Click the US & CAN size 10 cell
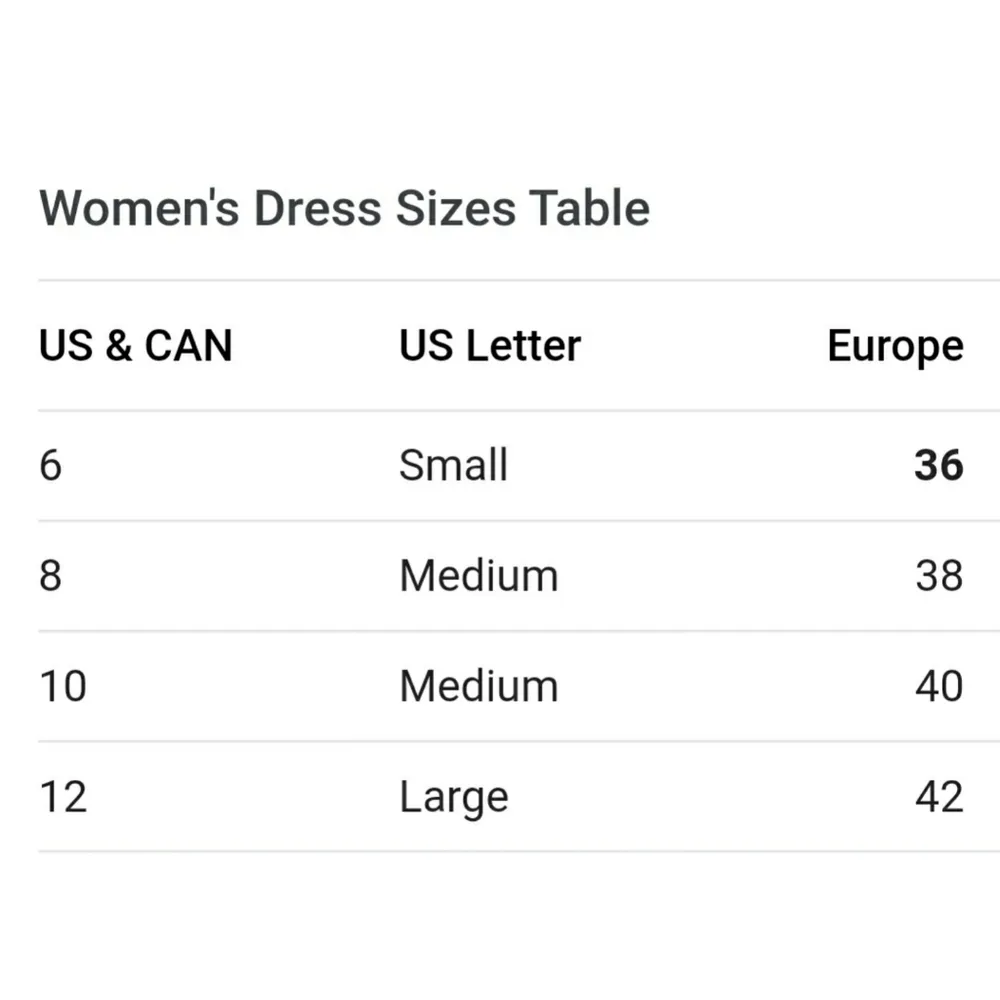 click(x=63, y=687)
